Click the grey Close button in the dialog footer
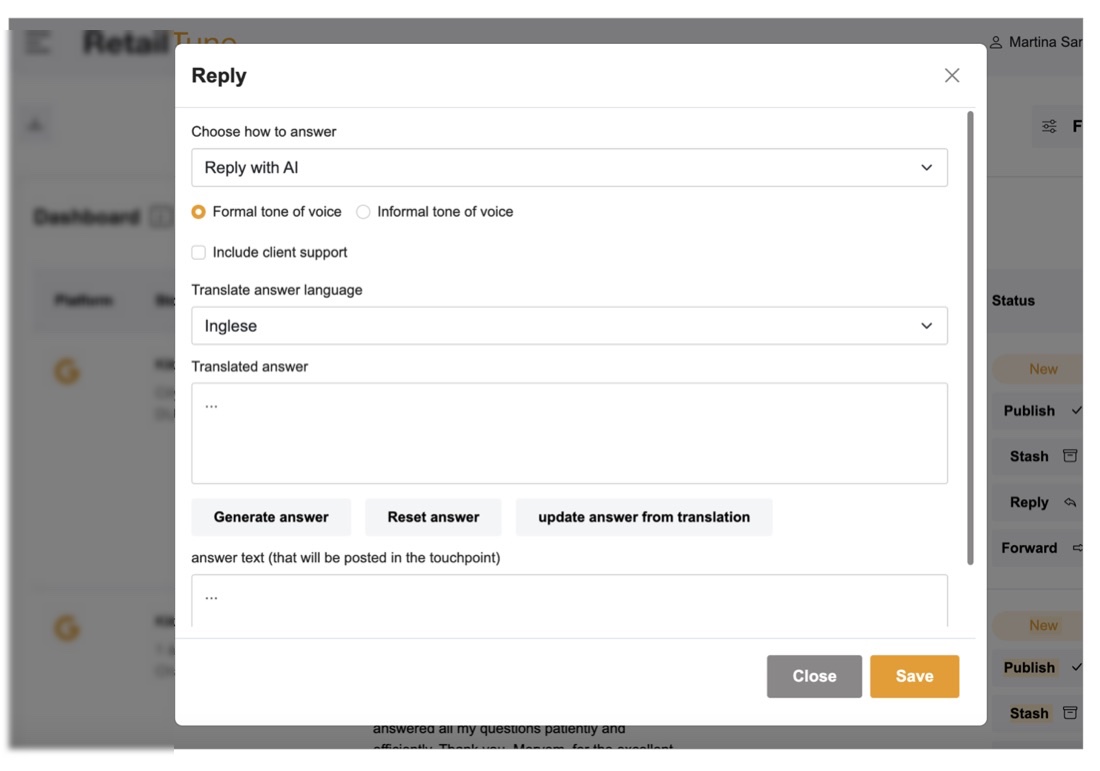This screenshot has height=771, width=1100. pos(814,676)
